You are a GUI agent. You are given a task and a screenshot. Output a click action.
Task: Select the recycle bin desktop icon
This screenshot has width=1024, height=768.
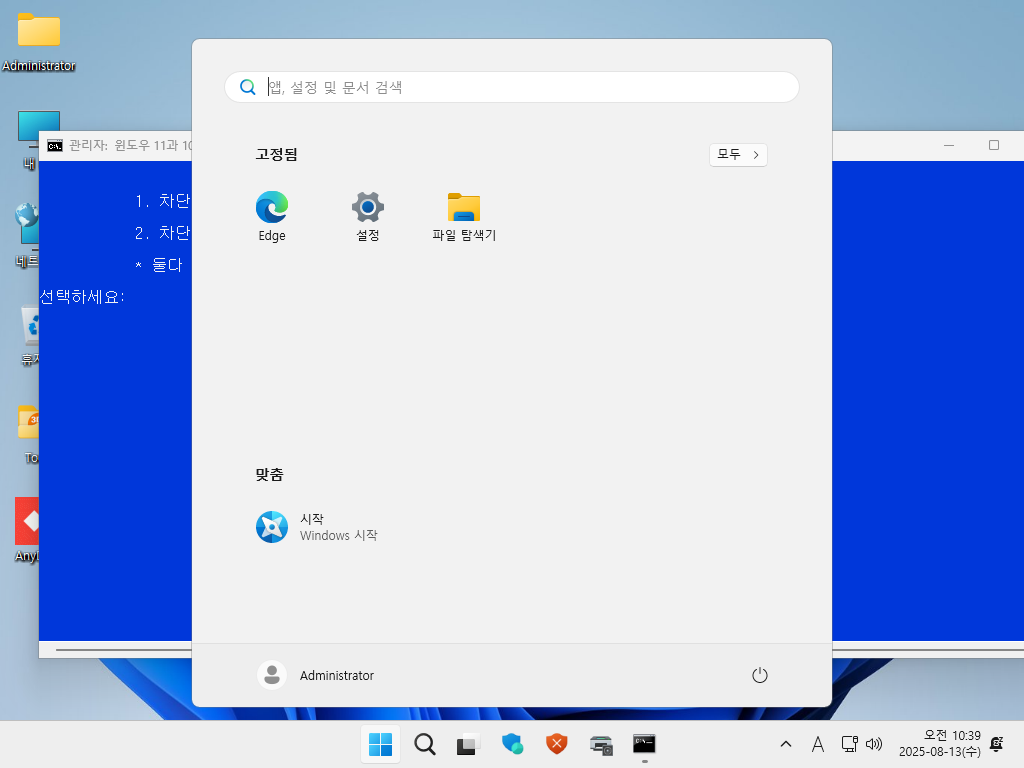(30, 335)
